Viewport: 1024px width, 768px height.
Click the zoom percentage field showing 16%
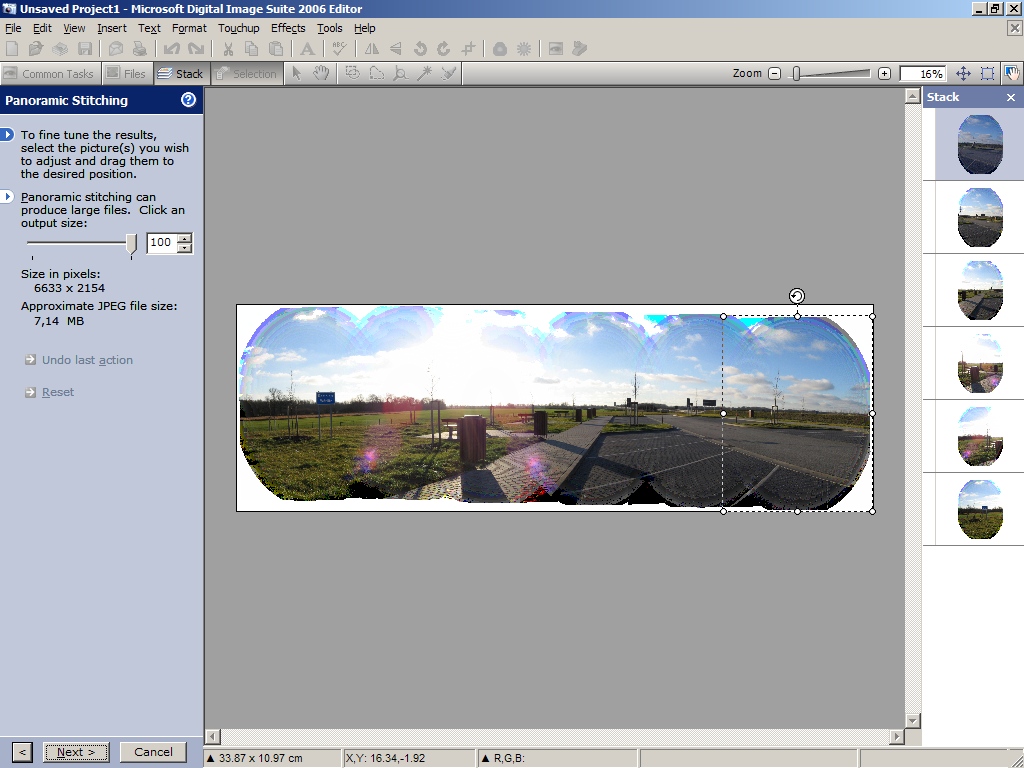923,74
